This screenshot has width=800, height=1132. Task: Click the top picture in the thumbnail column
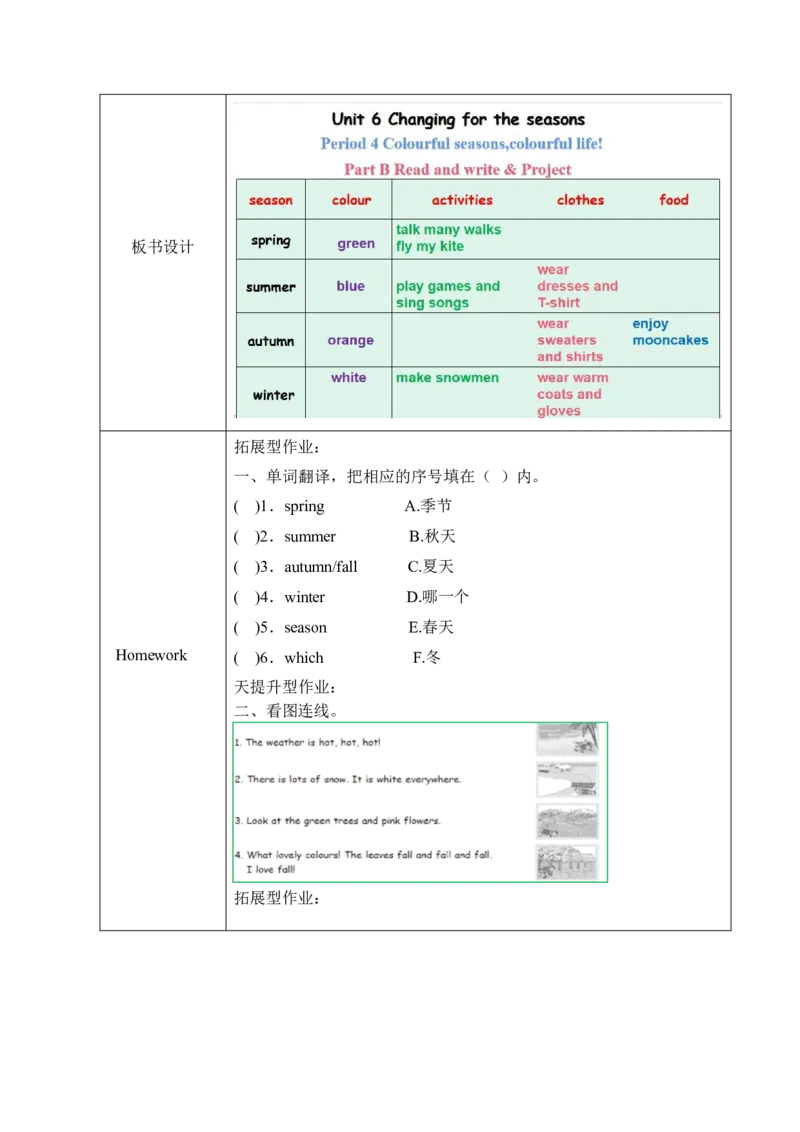pos(567,741)
